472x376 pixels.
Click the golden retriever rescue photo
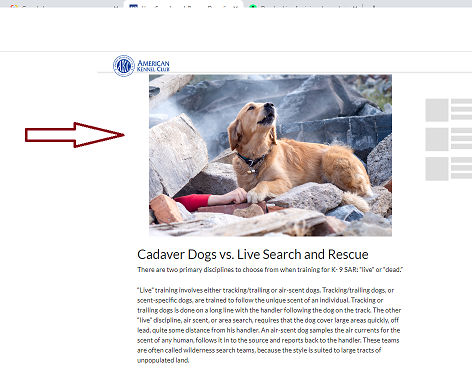[270, 155]
